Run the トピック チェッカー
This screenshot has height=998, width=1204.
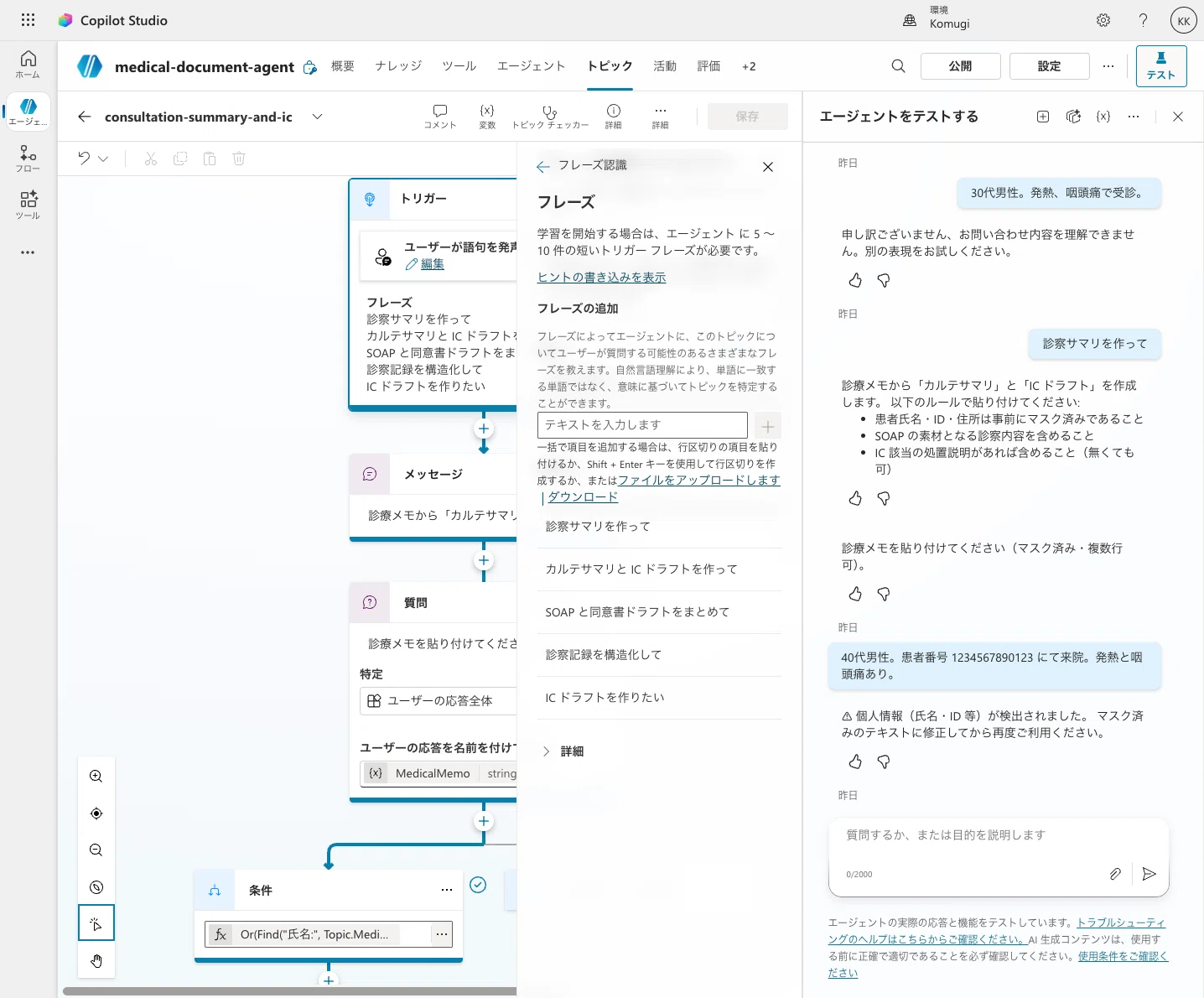click(x=550, y=117)
